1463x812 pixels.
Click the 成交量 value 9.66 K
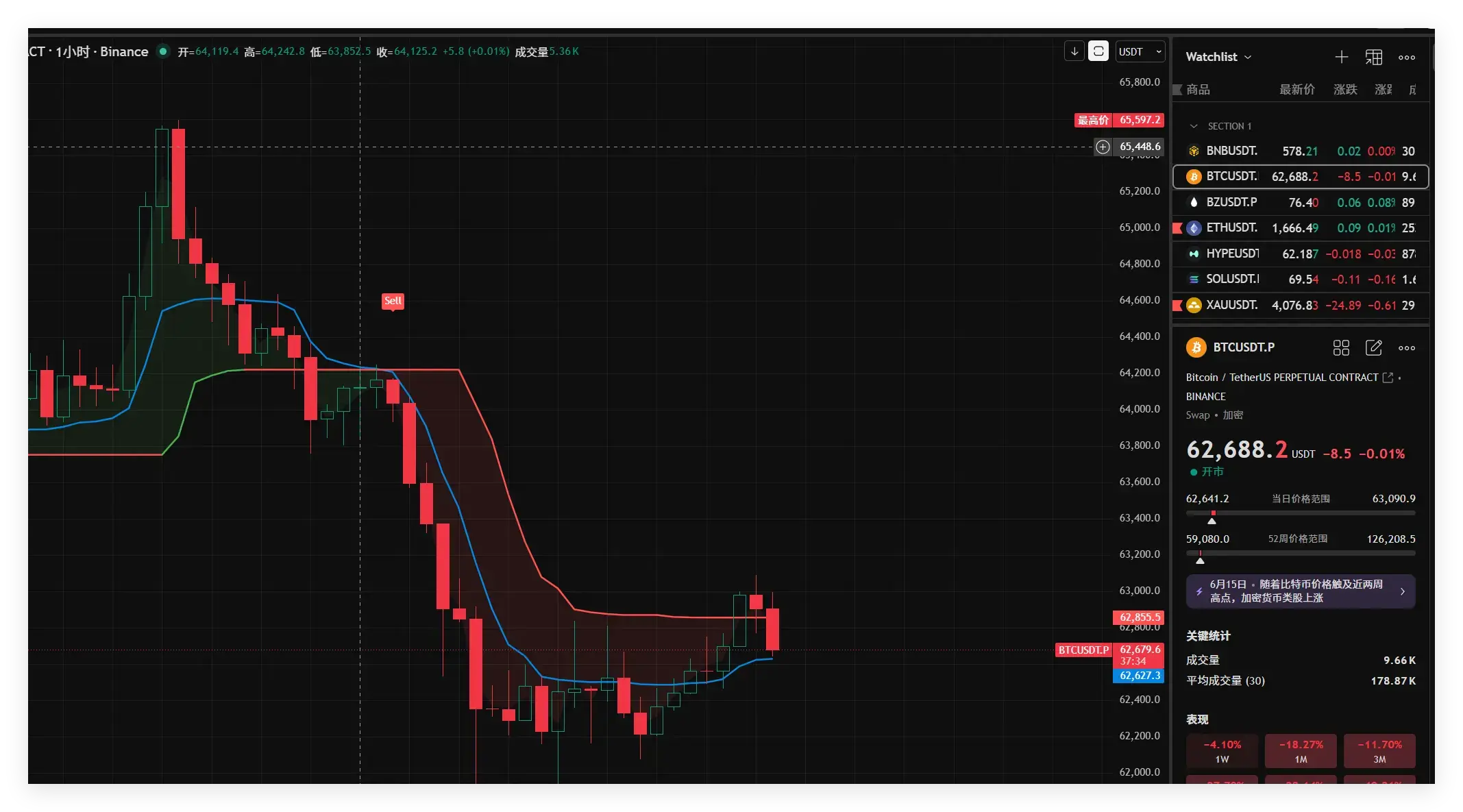pos(1399,661)
